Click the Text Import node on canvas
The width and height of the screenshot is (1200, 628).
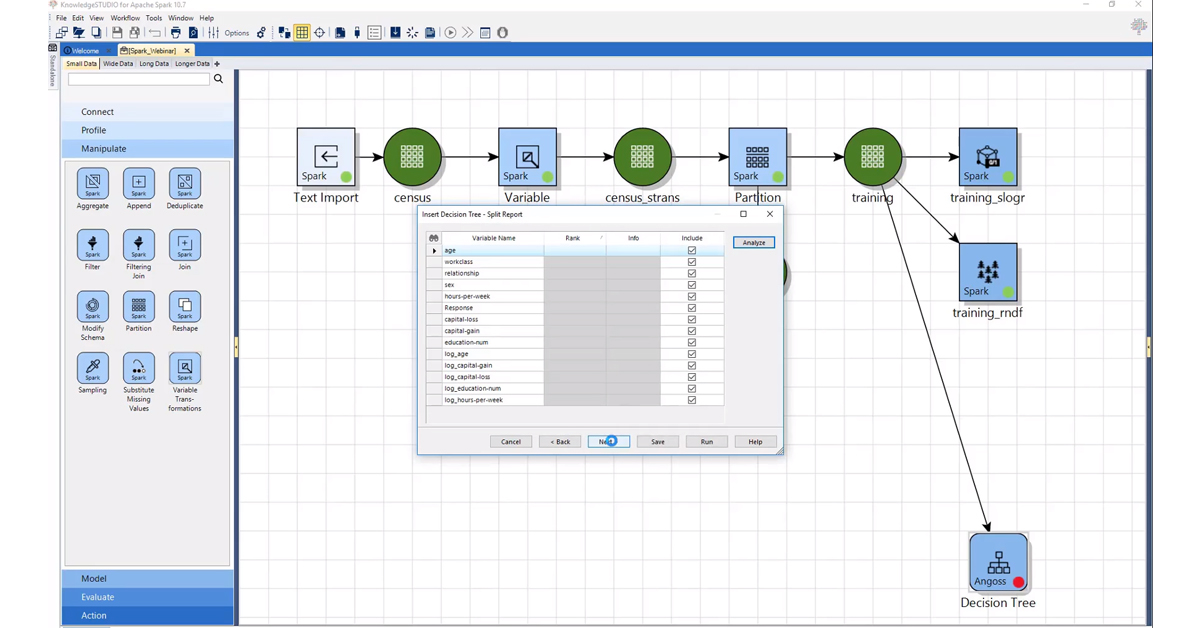[326, 157]
